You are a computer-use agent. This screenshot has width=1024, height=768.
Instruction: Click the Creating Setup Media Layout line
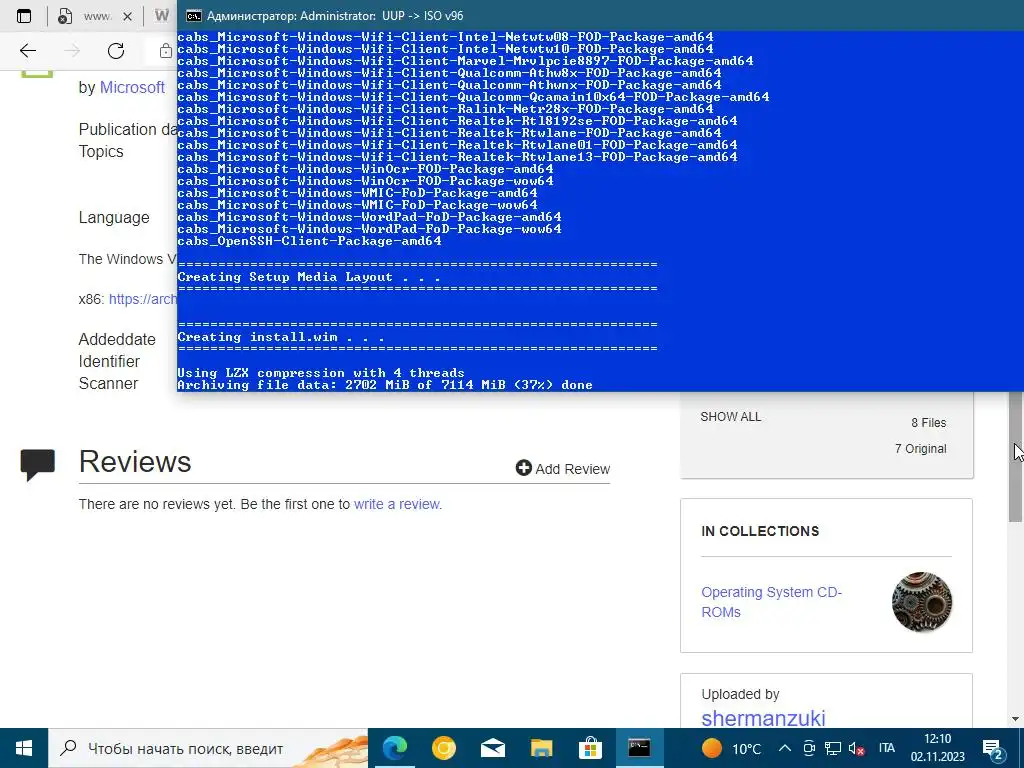pos(309,277)
